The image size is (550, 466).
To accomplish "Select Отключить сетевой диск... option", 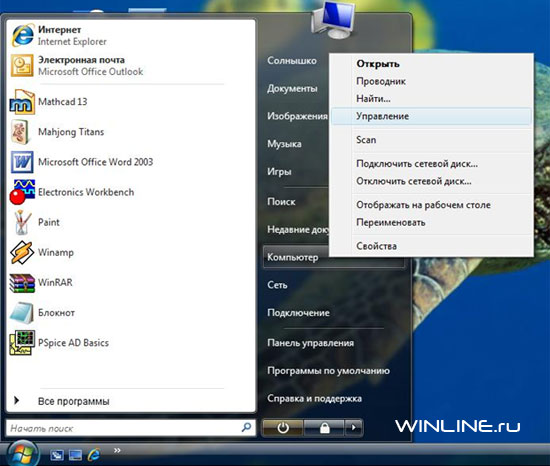I will (431, 181).
